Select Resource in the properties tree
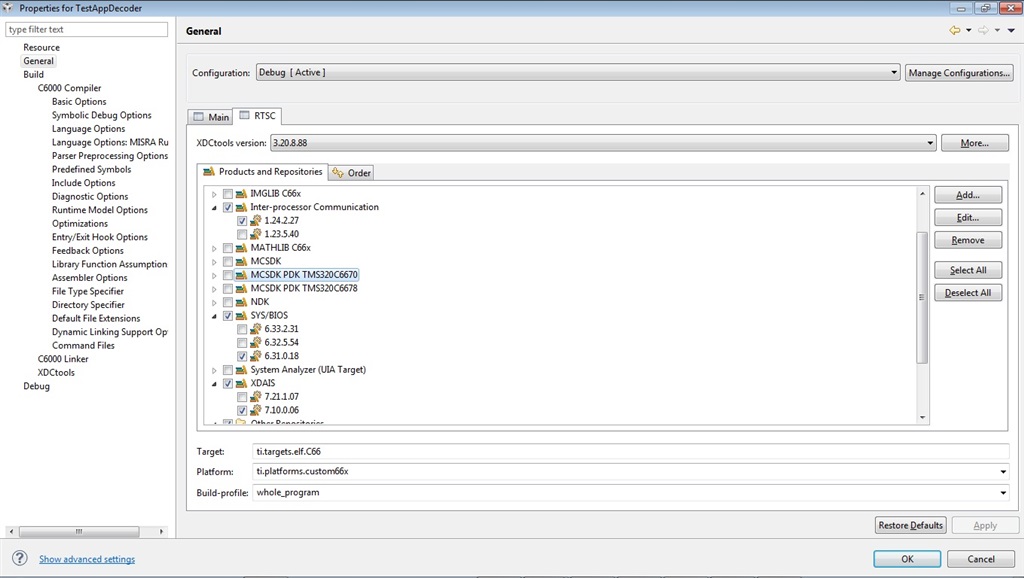 coord(41,48)
